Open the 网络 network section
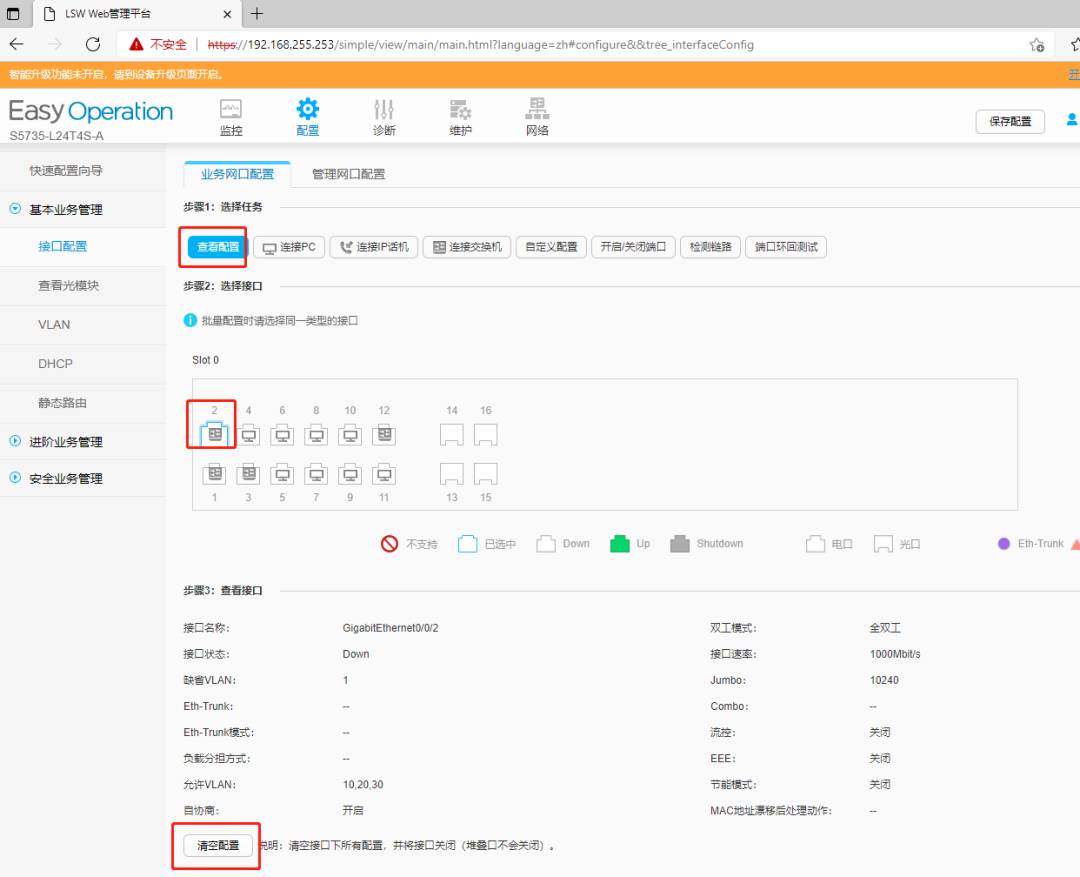 pyautogui.click(x=537, y=117)
